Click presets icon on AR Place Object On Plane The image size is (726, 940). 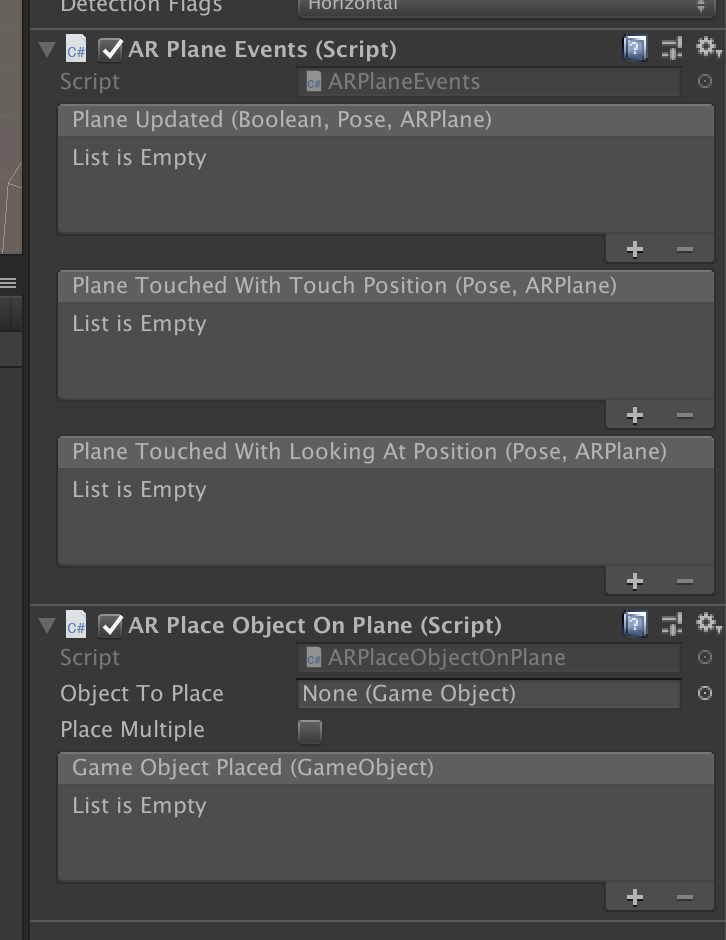(x=672, y=625)
